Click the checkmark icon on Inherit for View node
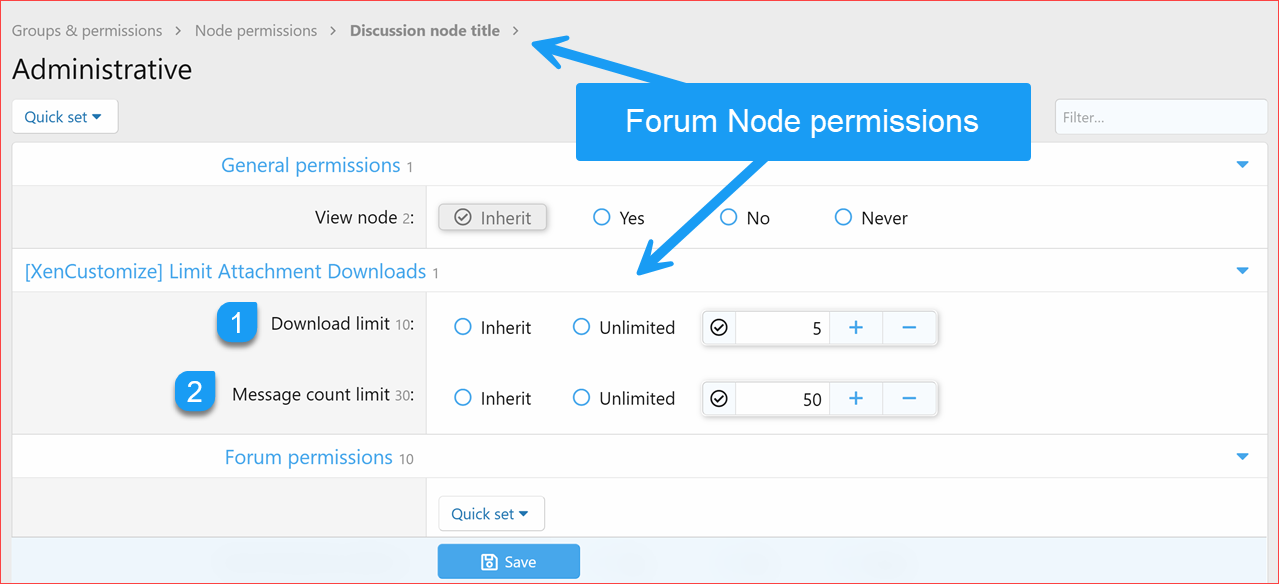1279x584 pixels. pos(461,217)
